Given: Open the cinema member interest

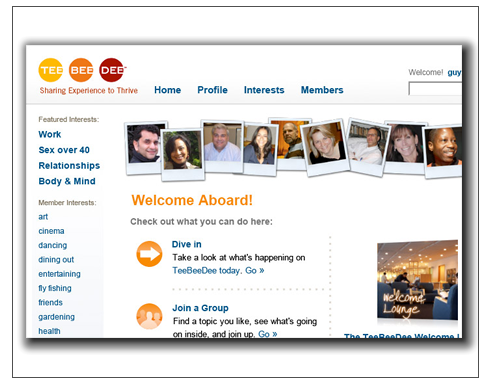Looking at the screenshot, I should (51, 231).
